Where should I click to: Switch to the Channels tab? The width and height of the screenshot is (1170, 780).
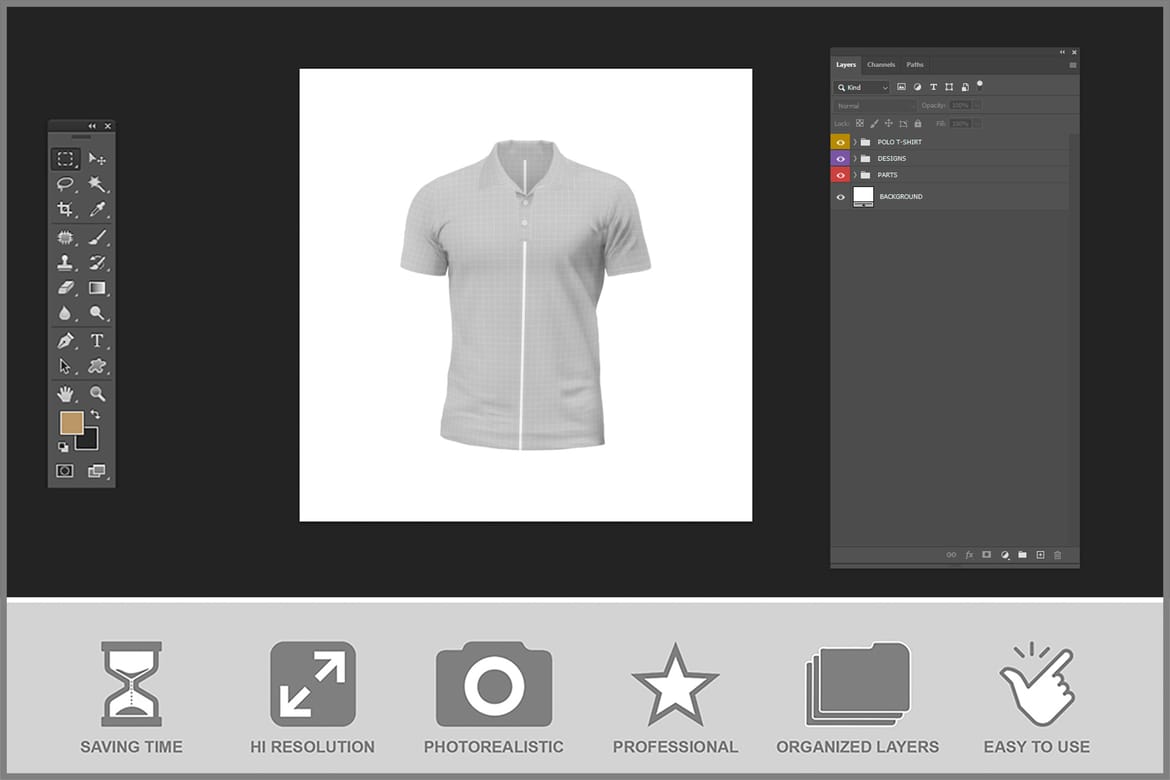(x=880, y=65)
